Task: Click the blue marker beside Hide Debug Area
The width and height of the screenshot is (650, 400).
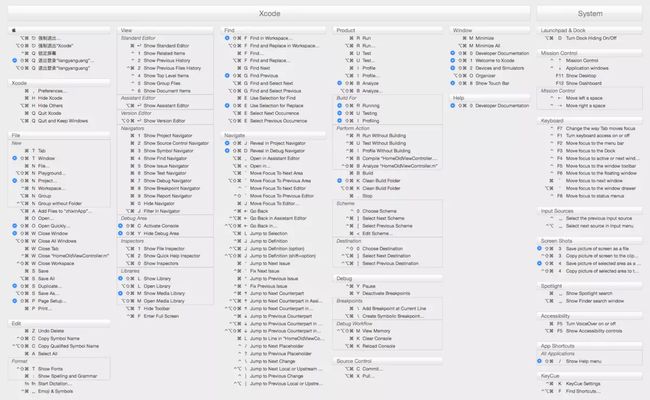Action: pyautogui.click(x=120, y=233)
